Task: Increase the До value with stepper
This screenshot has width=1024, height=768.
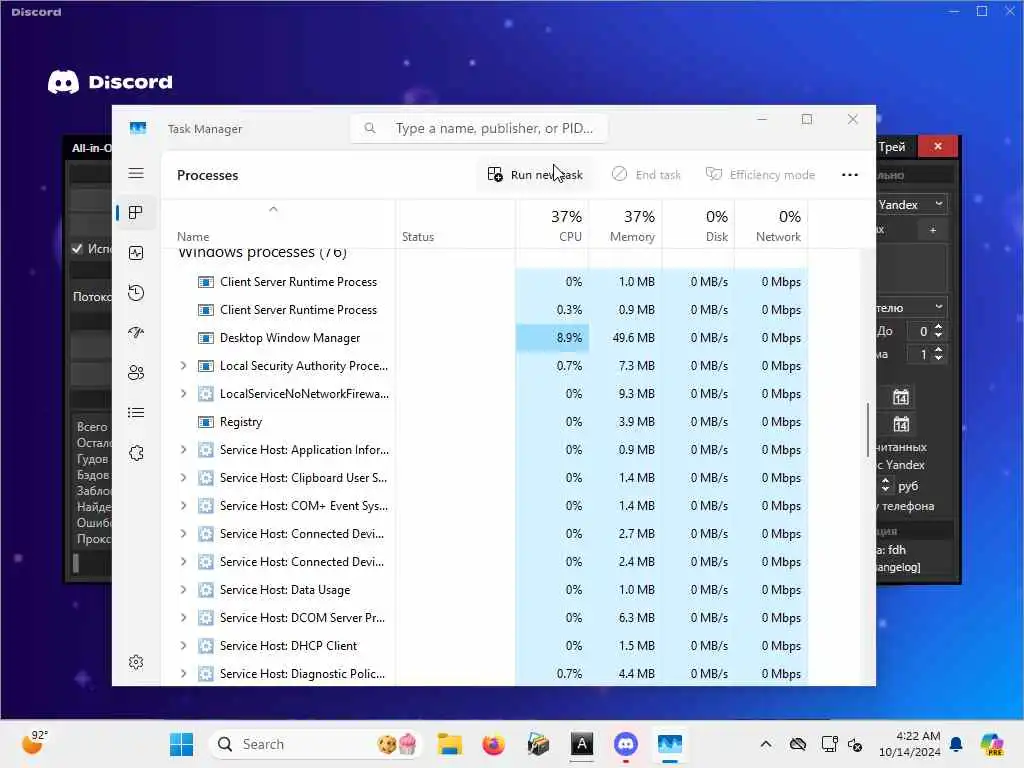Action: click(938, 327)
